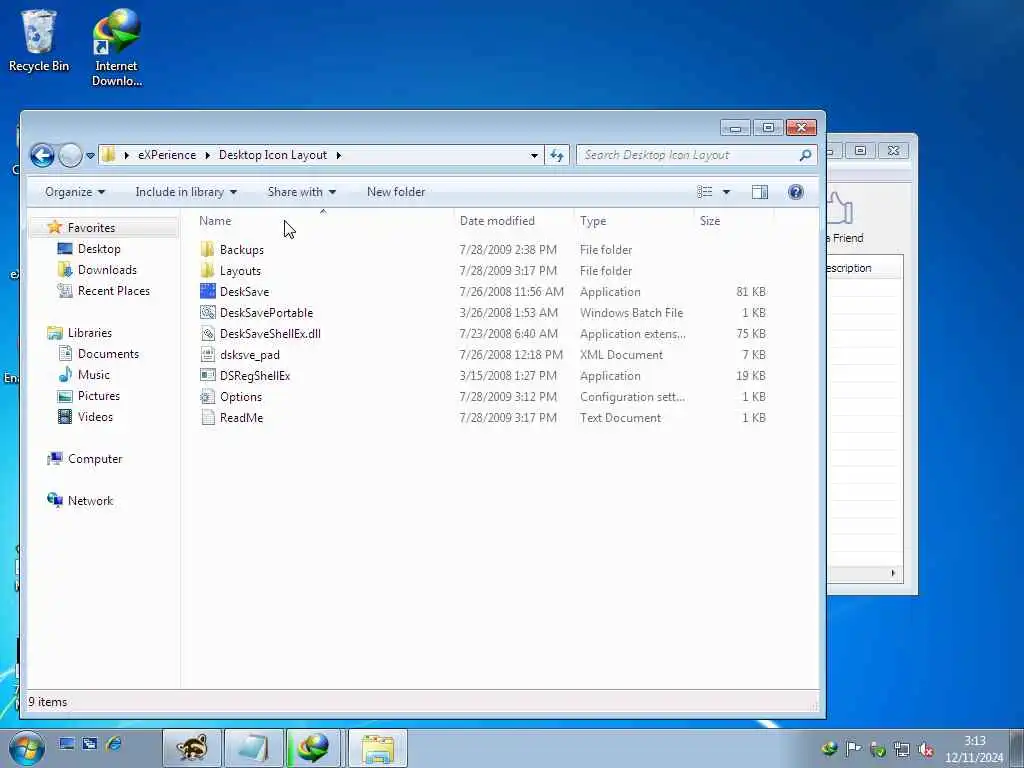
Task: Sort by Date modified column
Action: tap(497, 221)
